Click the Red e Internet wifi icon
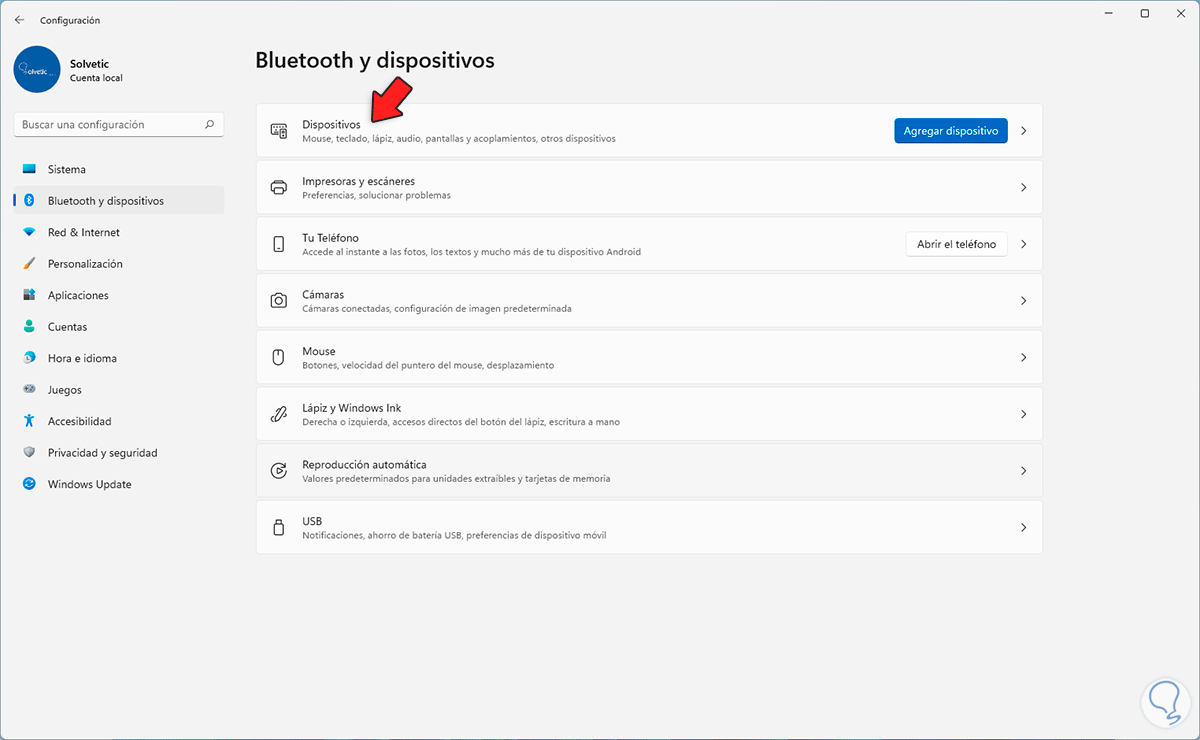The width and height of the screenshot is (1200, 740). [x=29, y=233]
